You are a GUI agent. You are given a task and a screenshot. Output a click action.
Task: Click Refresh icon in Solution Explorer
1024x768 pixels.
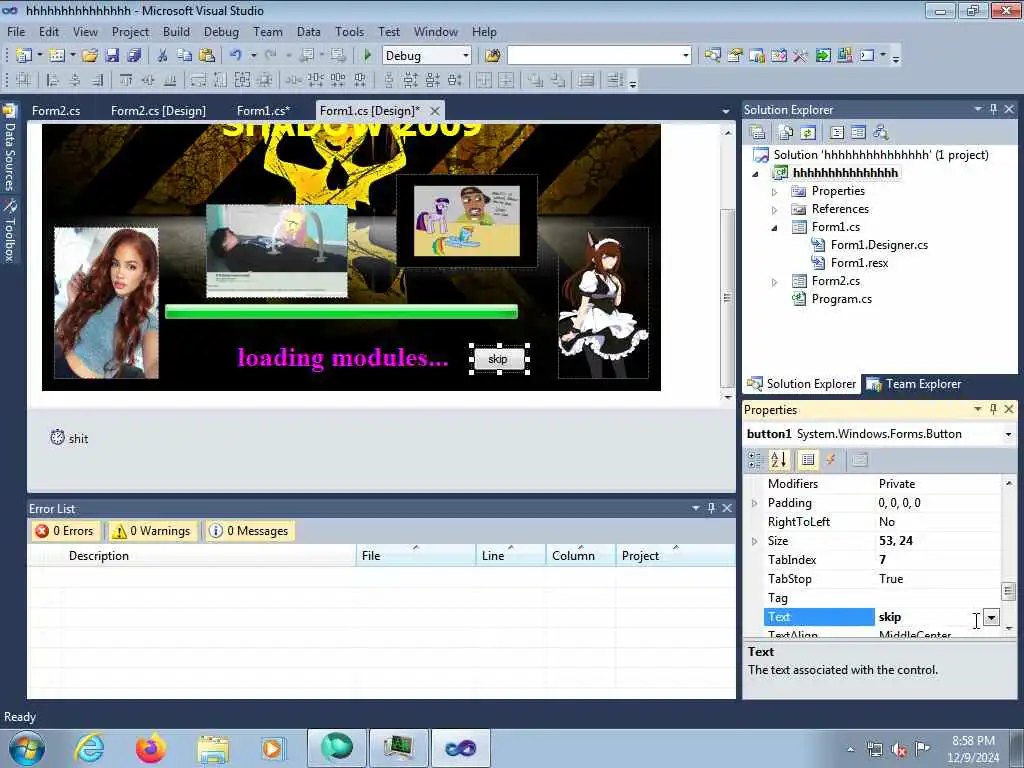(808, 133)
